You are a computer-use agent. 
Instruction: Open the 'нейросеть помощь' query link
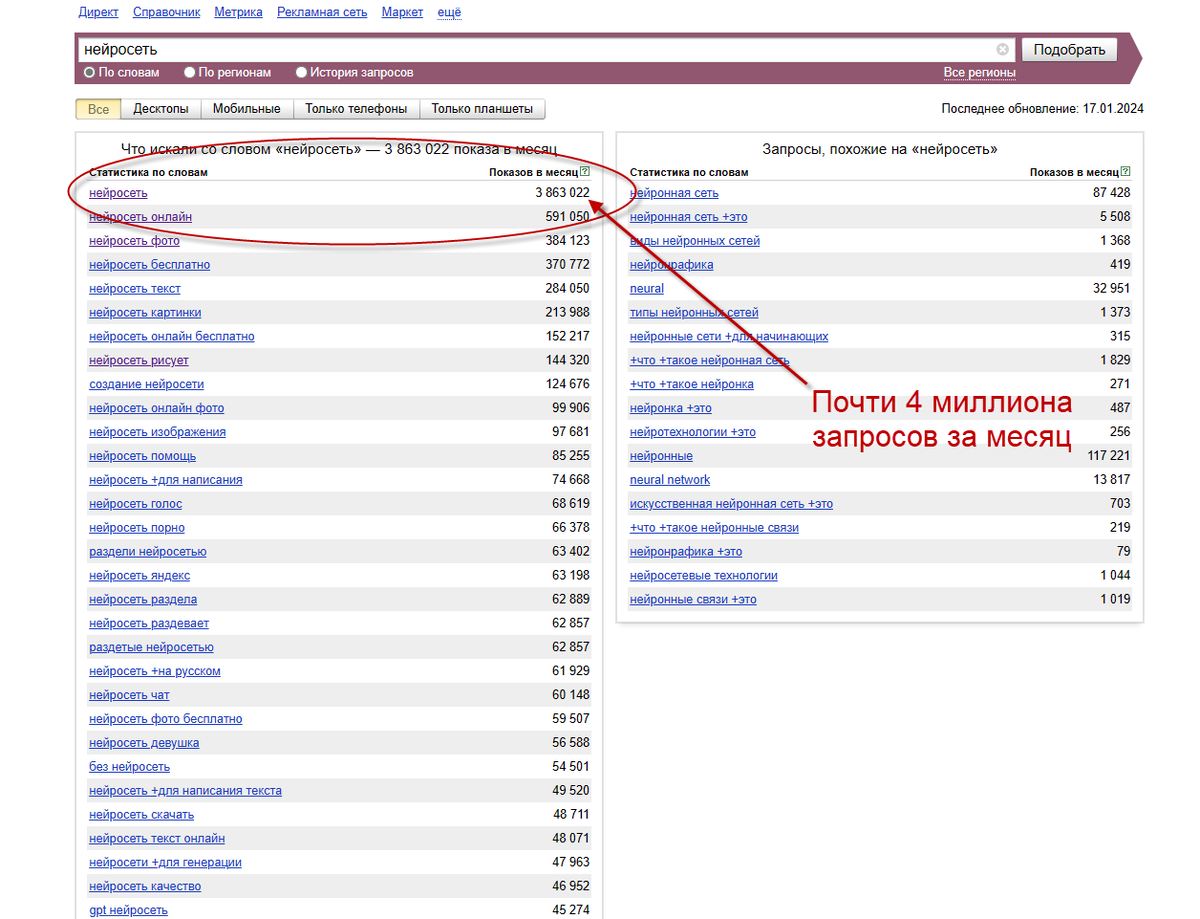[x=142, y=456]
